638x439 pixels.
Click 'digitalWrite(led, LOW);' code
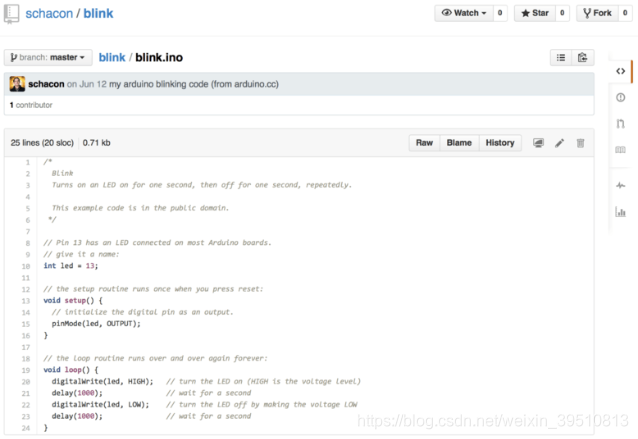[101, 404]
